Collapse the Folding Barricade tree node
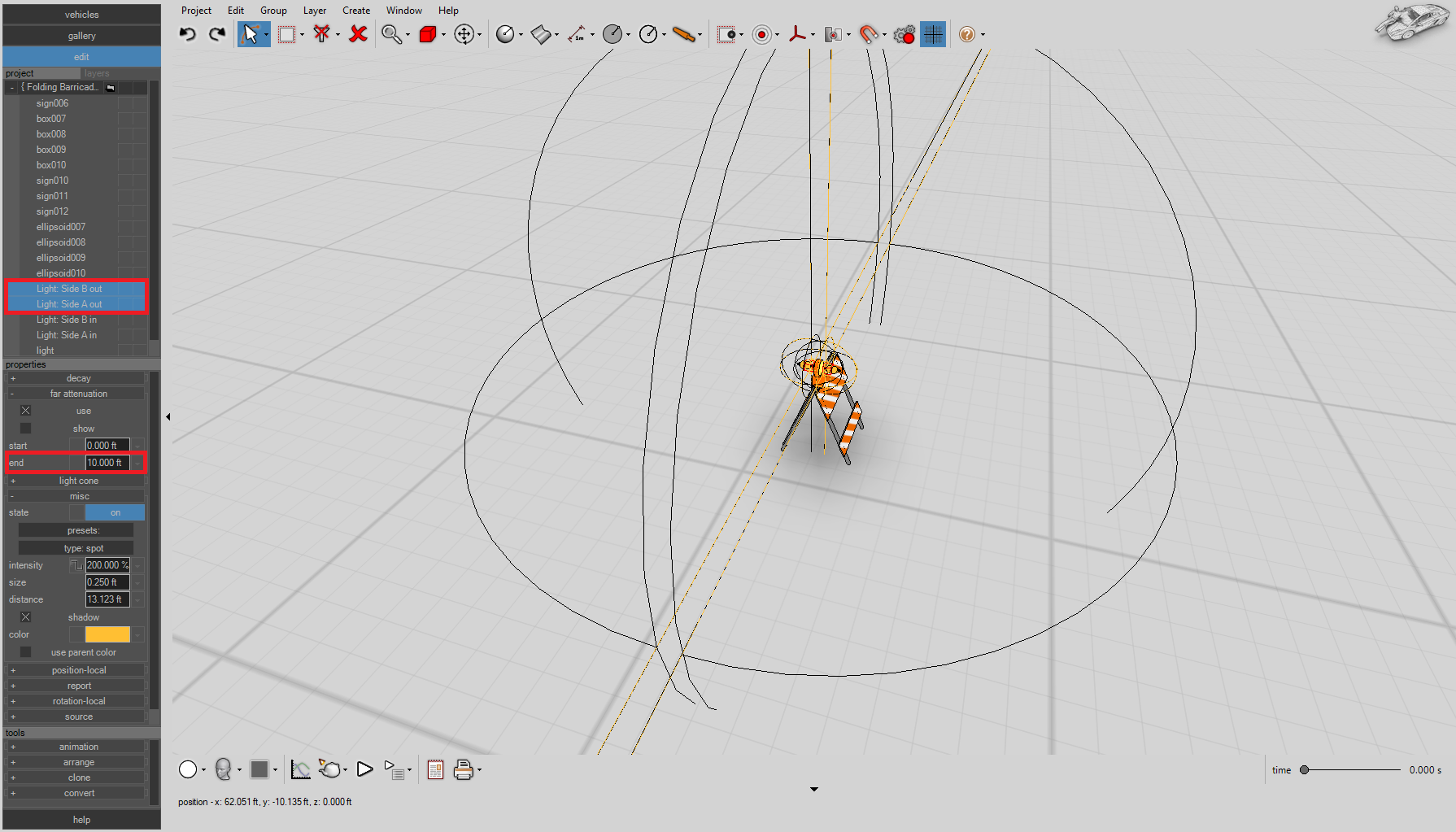Screen dimensions: 1456x832 (12, 87)
